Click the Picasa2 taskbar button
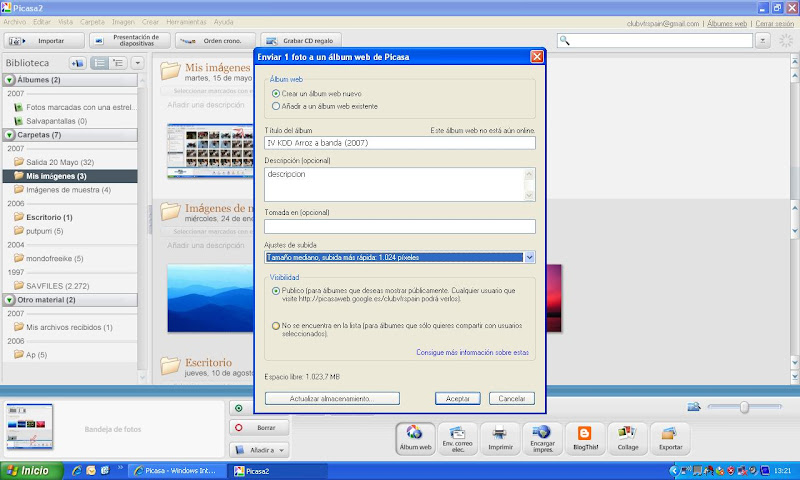The width and height of the screenshot is (800, 480). coord(279,471)
